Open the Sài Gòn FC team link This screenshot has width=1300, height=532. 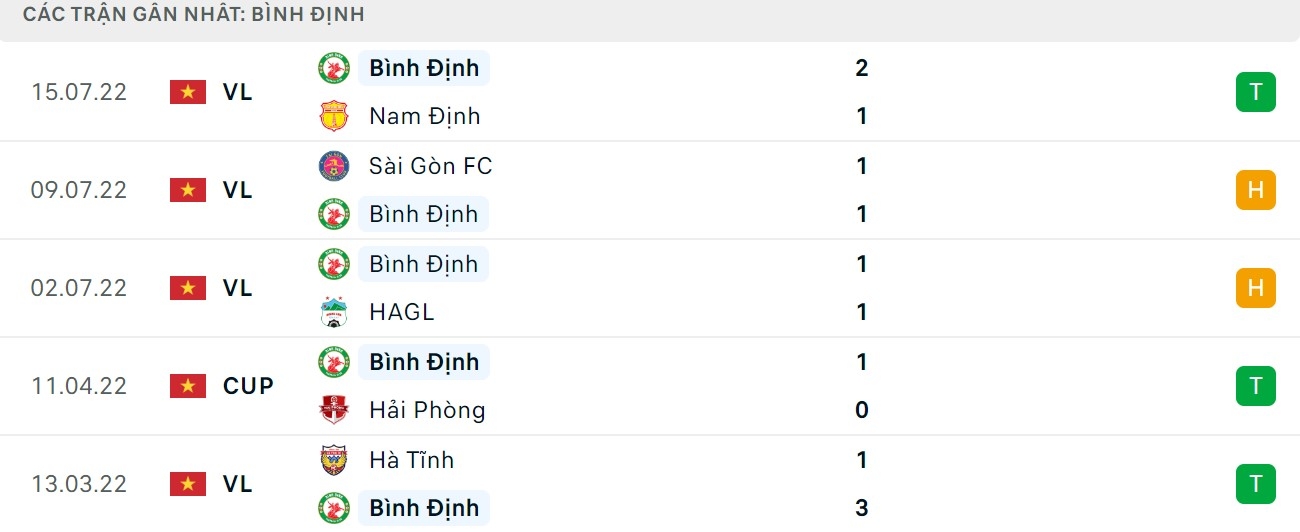click(x=430, y=166)
